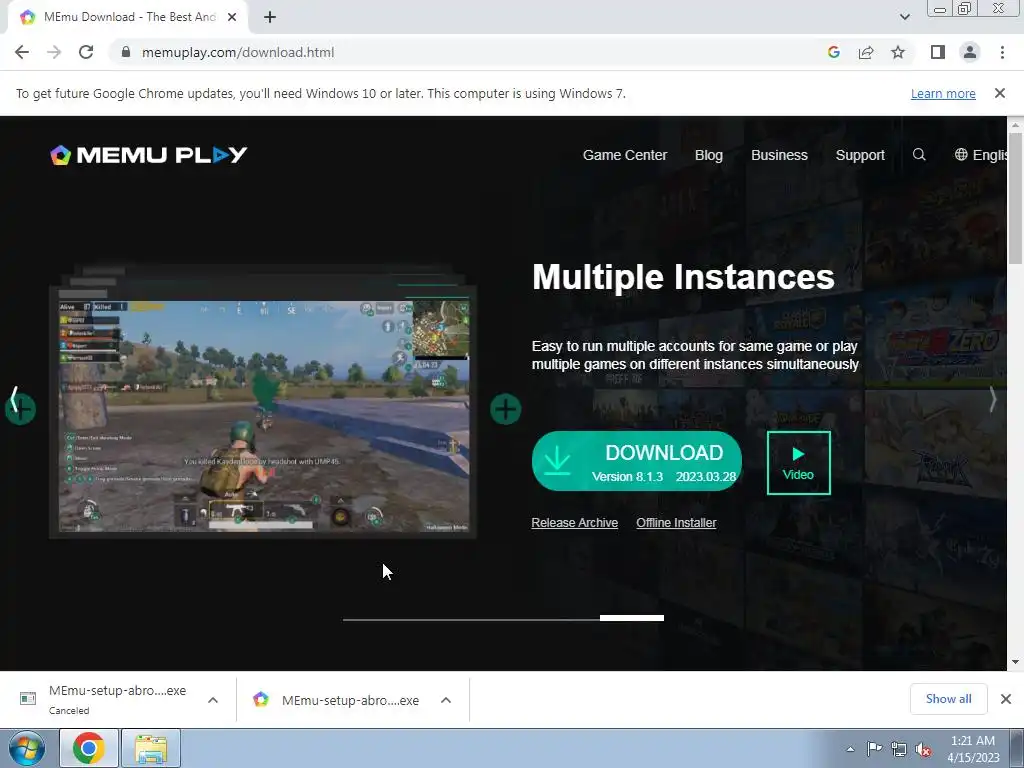The image size is (1024, 768).
Task: Share this page via share icon
Action: 866,52
